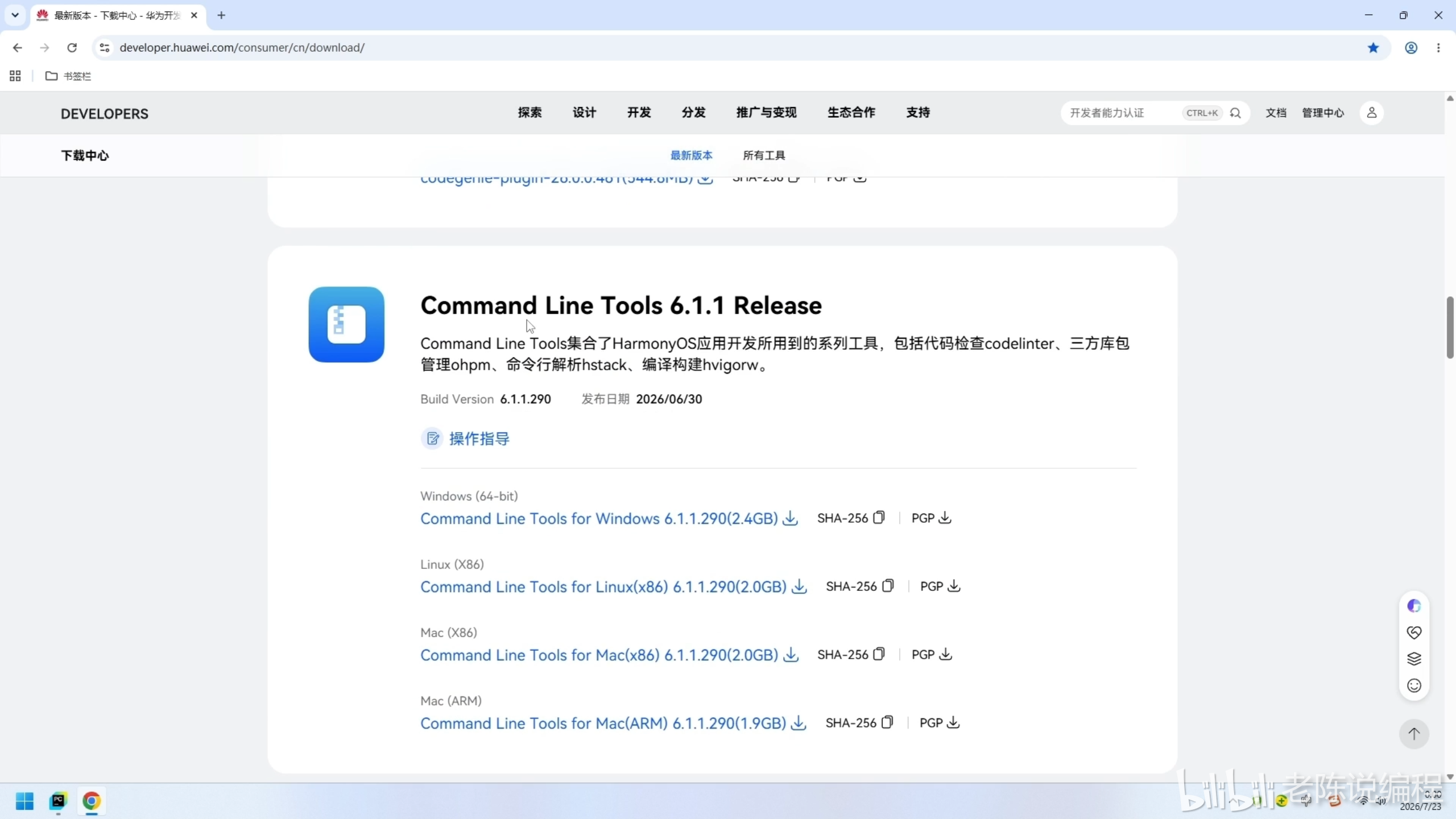Click the Command Line Tools zip package icon
This screenshot has height=819, width=1456.
point(346,324)
